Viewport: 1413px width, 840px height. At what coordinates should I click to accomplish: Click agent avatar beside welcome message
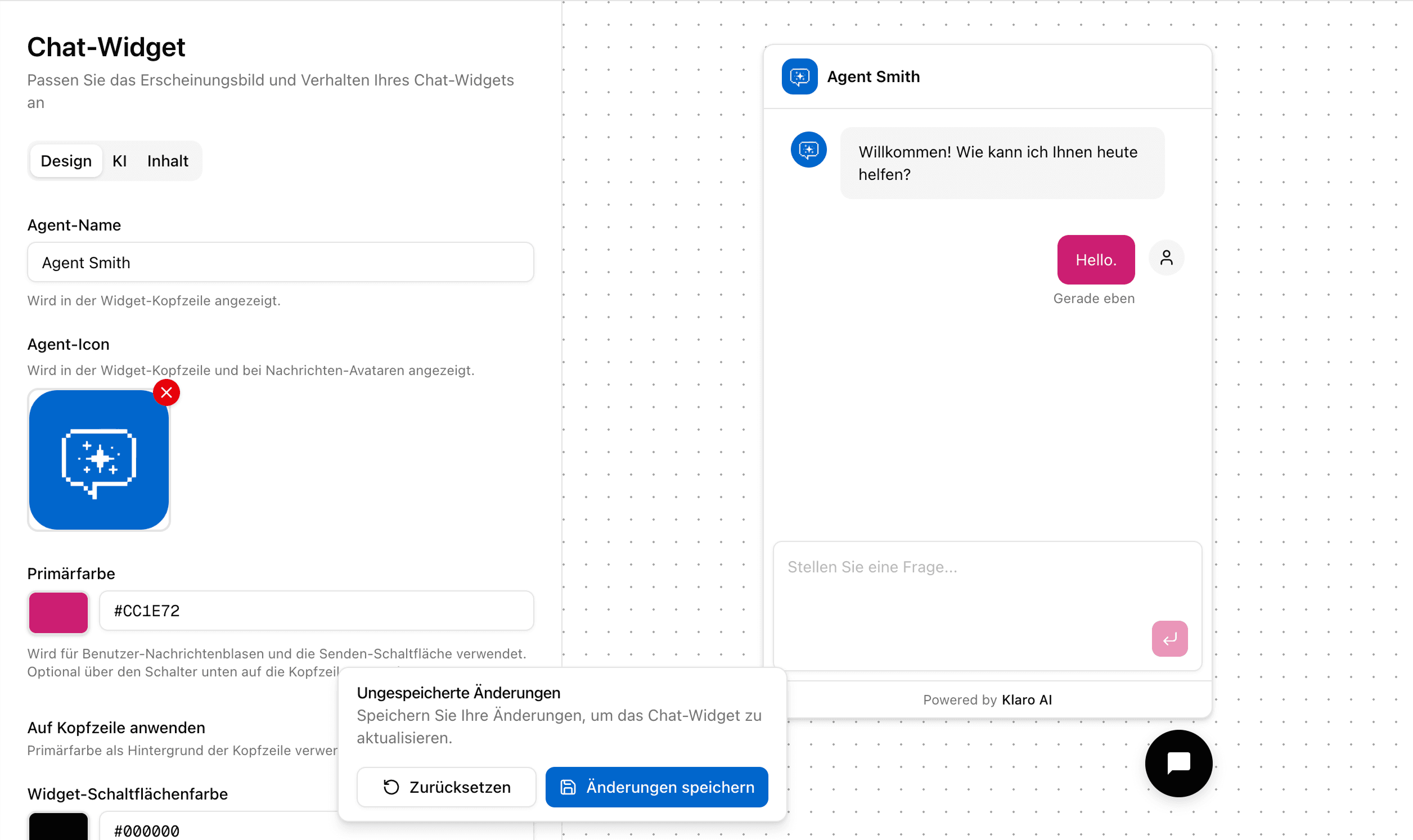click(x=808, y=150)
